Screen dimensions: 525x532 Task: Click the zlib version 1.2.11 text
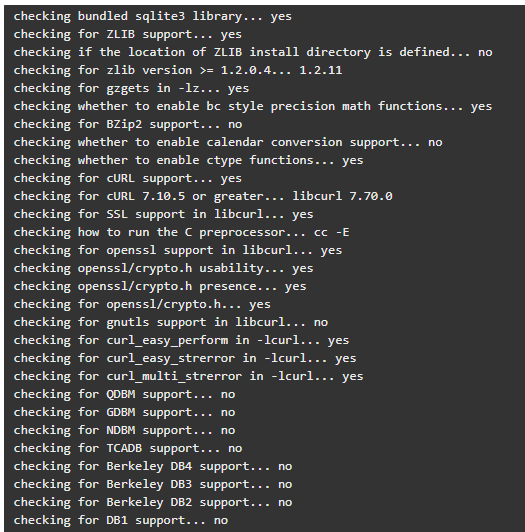321,70
